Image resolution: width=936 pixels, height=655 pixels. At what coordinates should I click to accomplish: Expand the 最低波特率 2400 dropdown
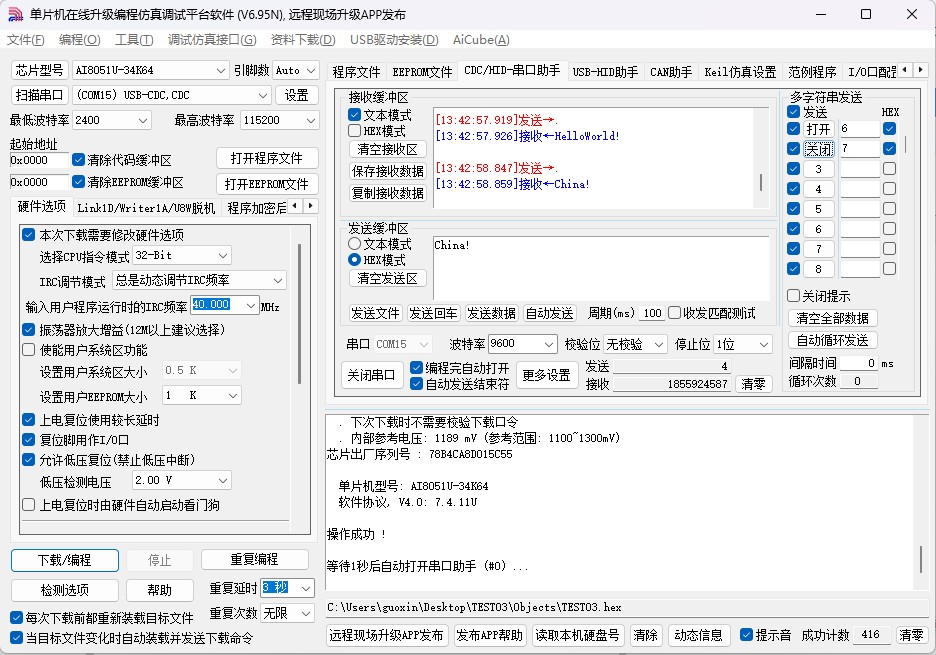click(x=143, y=120)
